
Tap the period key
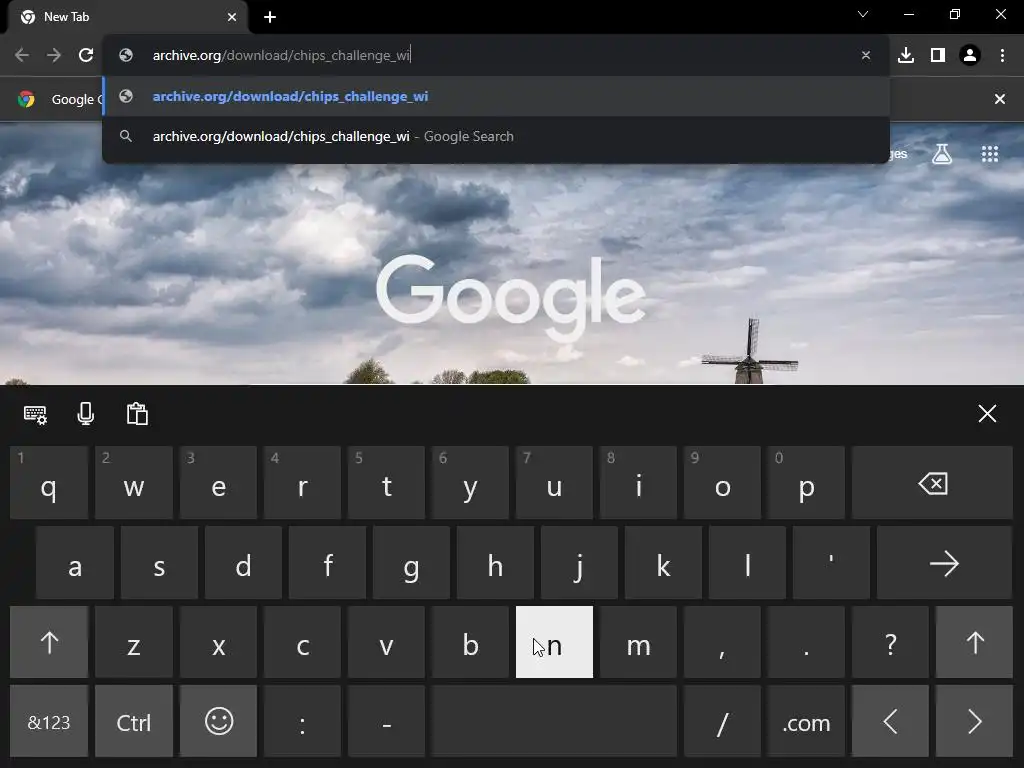[x=806, y=643]
